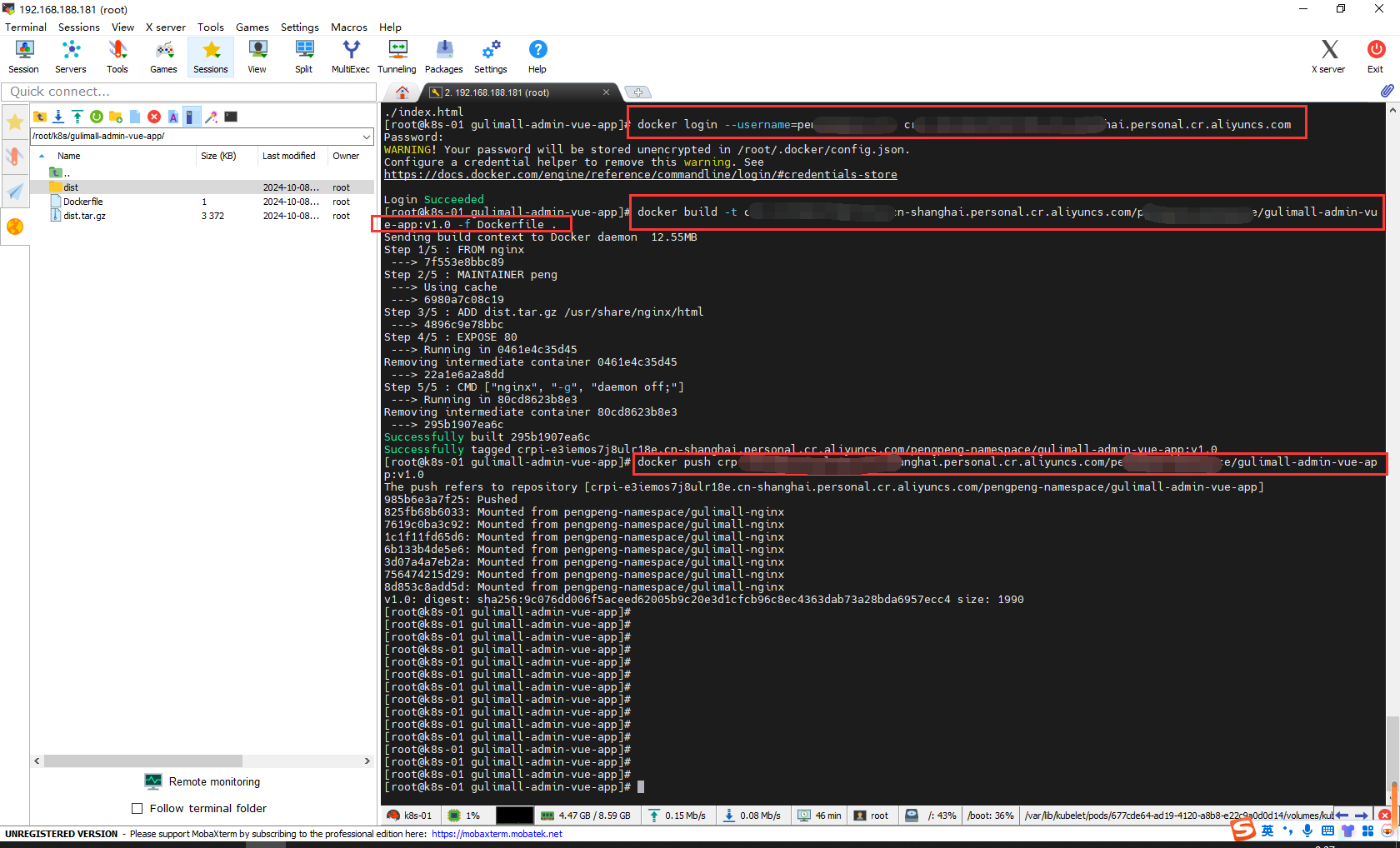
Task: Click the 4.47 GB / 8.59 GB memory status
Action: 586,816
